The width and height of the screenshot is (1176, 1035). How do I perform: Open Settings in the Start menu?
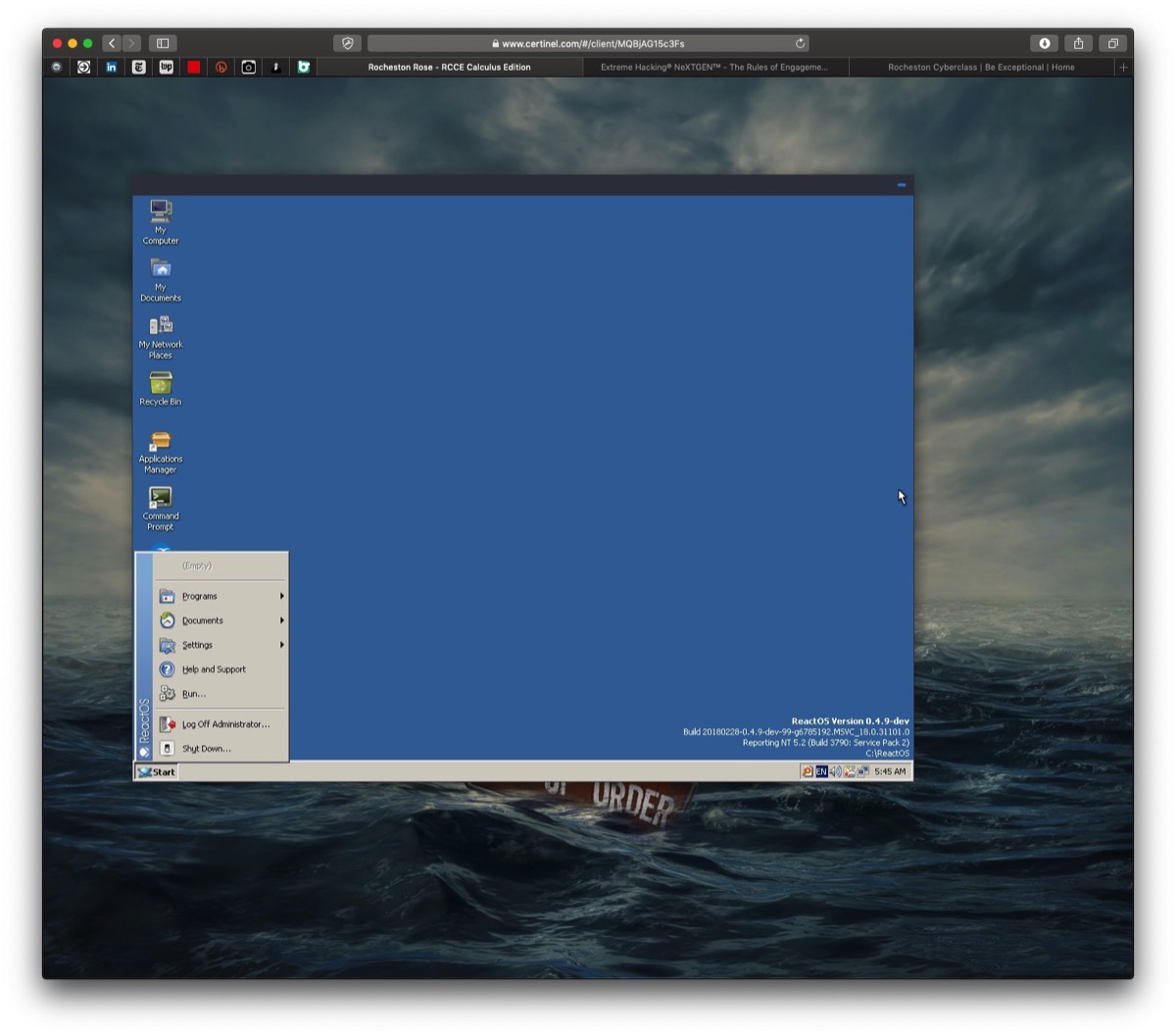(220, 645)
